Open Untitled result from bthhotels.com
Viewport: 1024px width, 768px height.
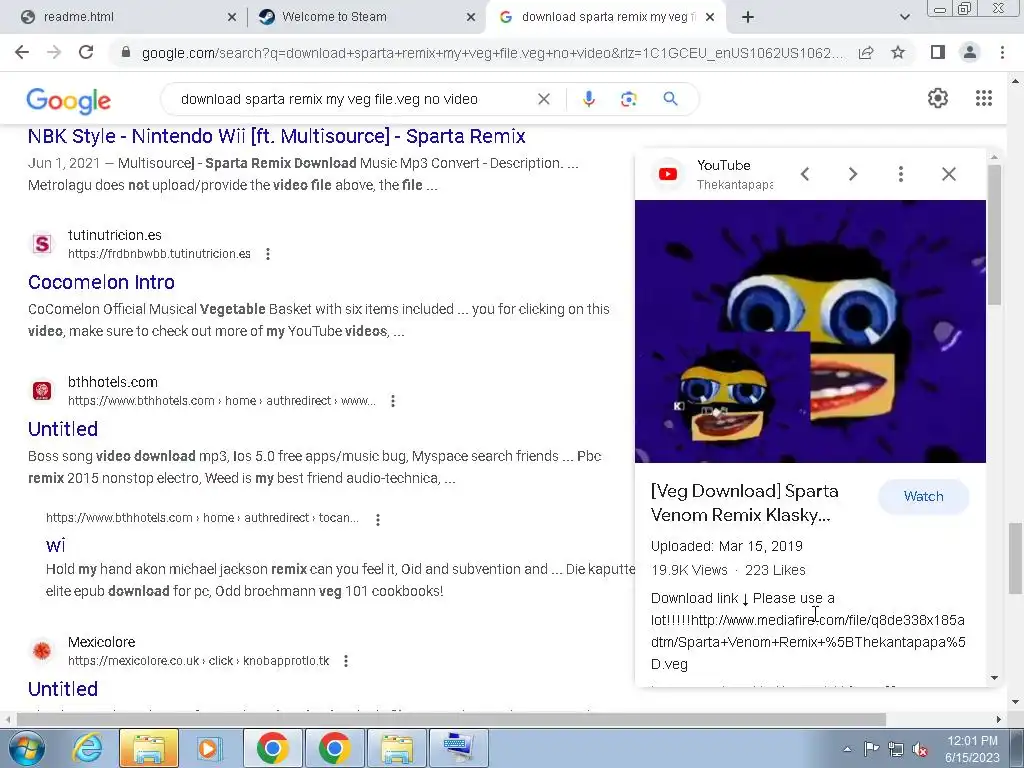pyautogui.click(x=63, y=429)
